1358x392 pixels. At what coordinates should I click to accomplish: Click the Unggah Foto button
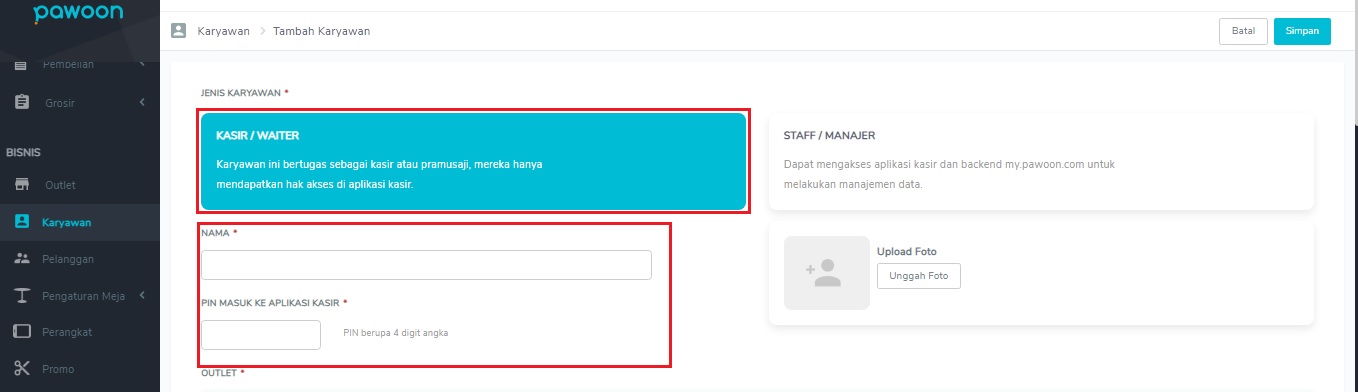918,276
